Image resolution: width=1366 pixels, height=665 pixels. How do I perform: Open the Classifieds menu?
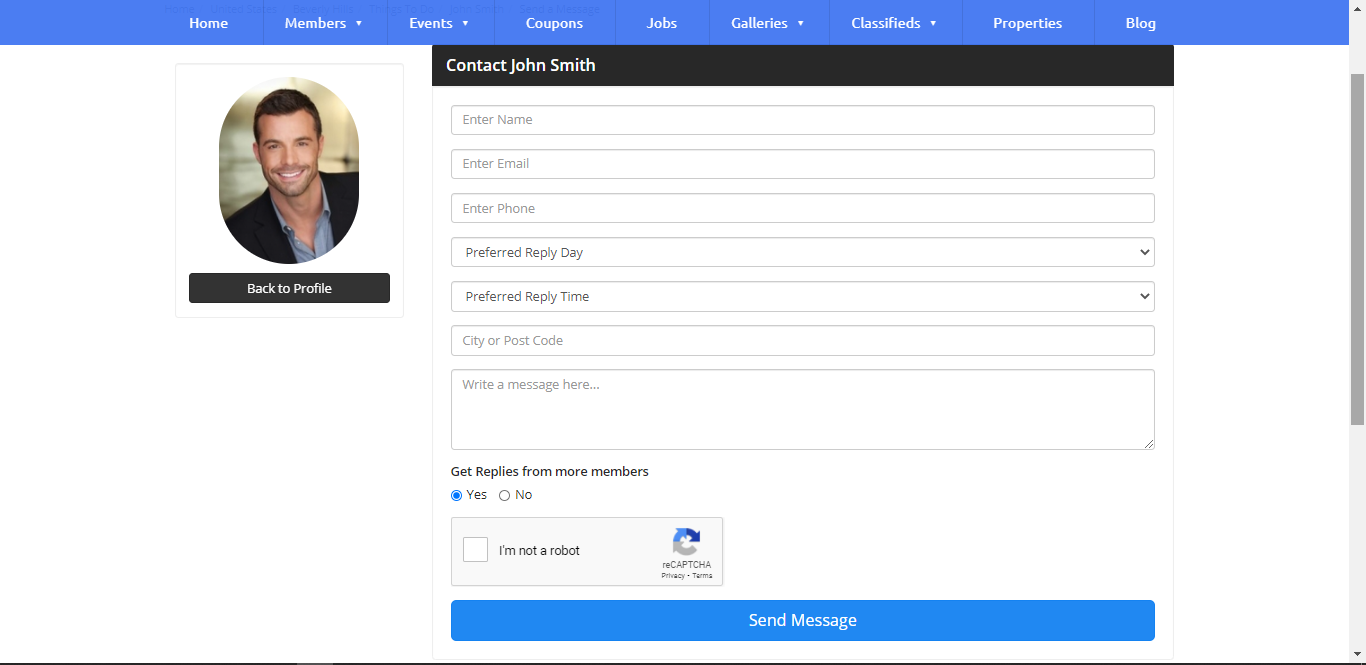click(886, 23)
